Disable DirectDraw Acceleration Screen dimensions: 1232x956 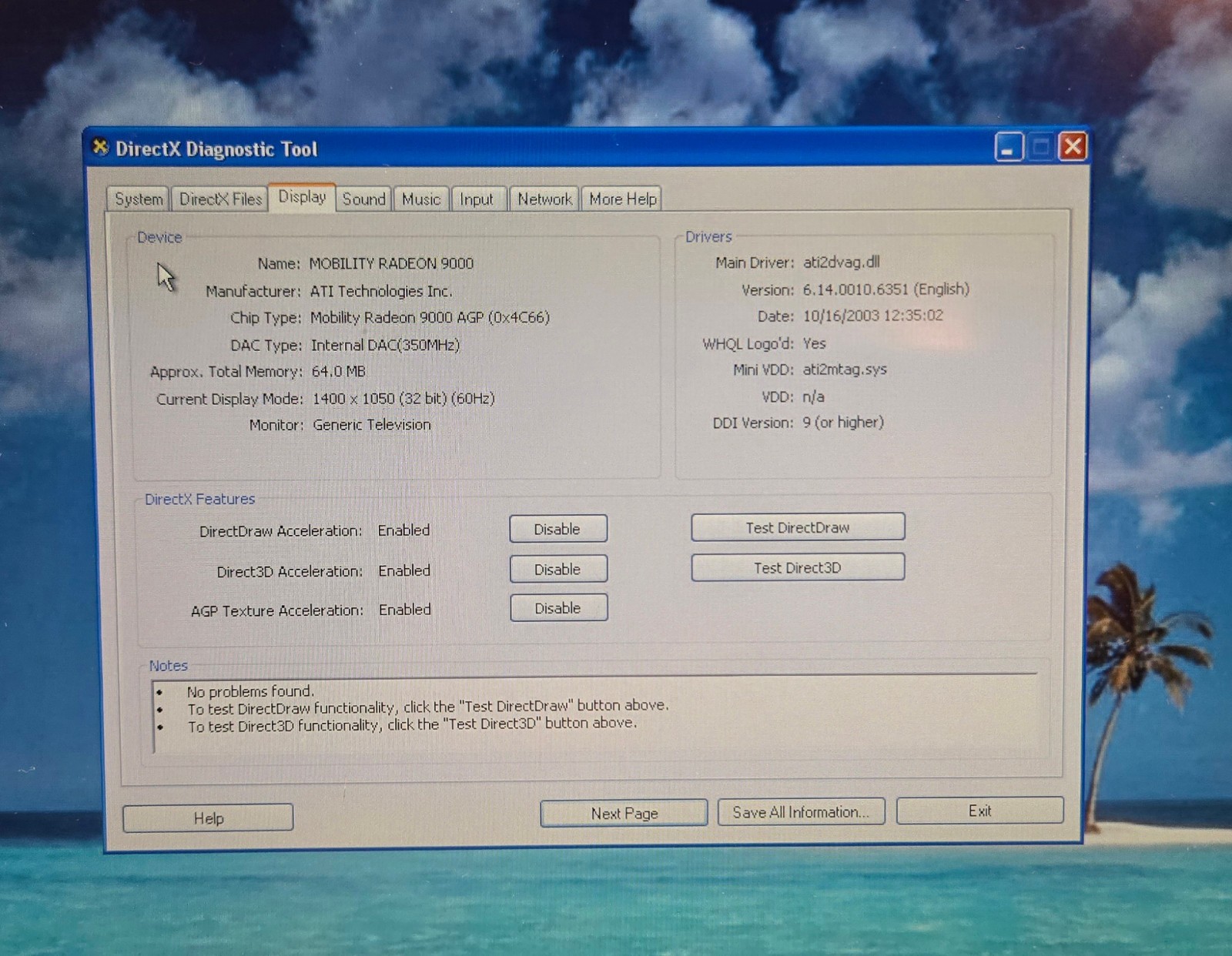click(557, 529)
